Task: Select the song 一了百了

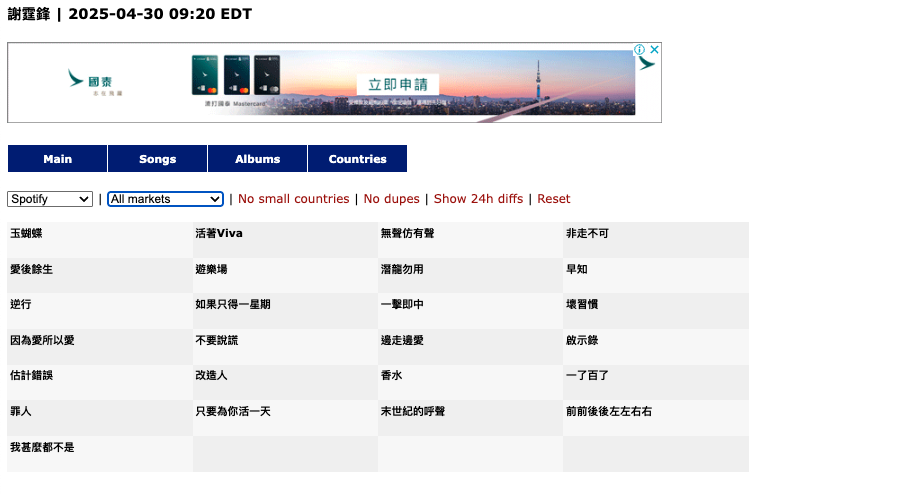Action: coord(587,375)
